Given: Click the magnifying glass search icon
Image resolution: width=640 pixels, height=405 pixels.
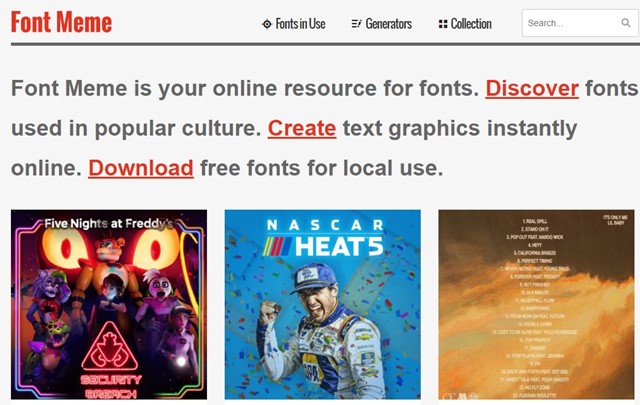Looking at the screenshot, I should tap(626, 23).
